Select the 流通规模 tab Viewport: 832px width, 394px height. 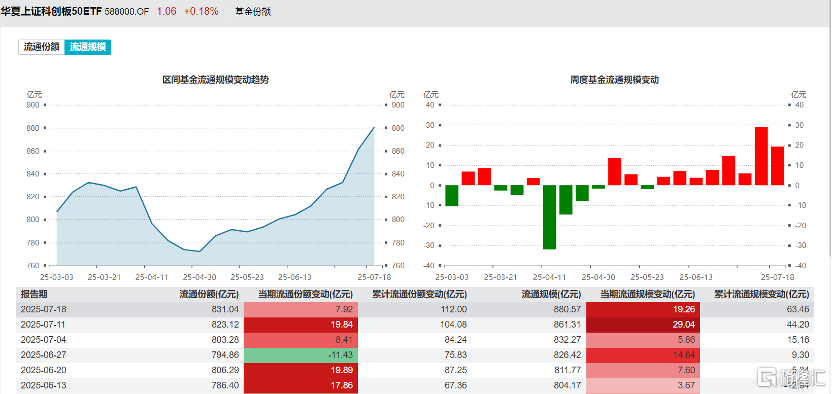(88, 47)
